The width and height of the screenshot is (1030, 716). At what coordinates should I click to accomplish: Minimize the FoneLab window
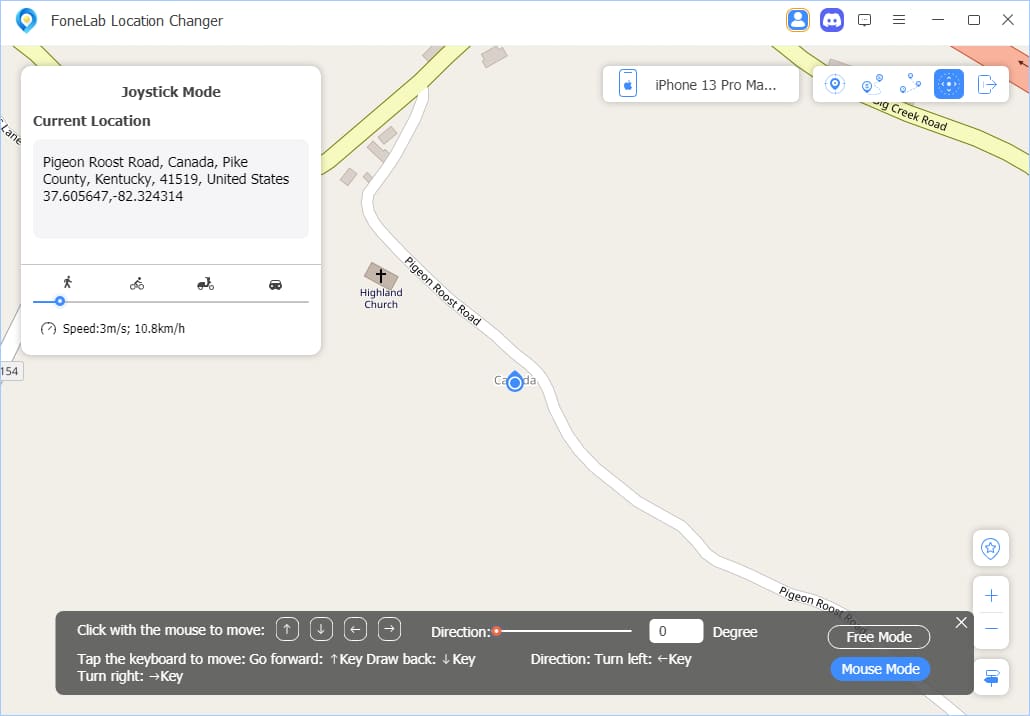click(938, 20)
